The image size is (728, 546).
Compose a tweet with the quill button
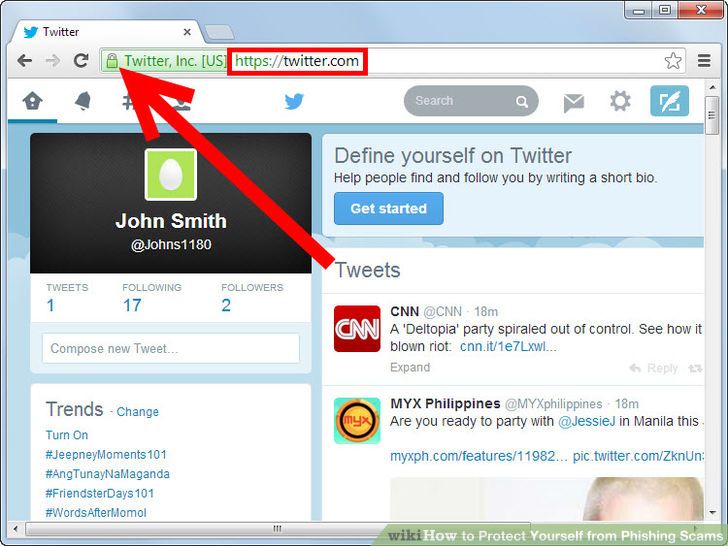(669, 101)
